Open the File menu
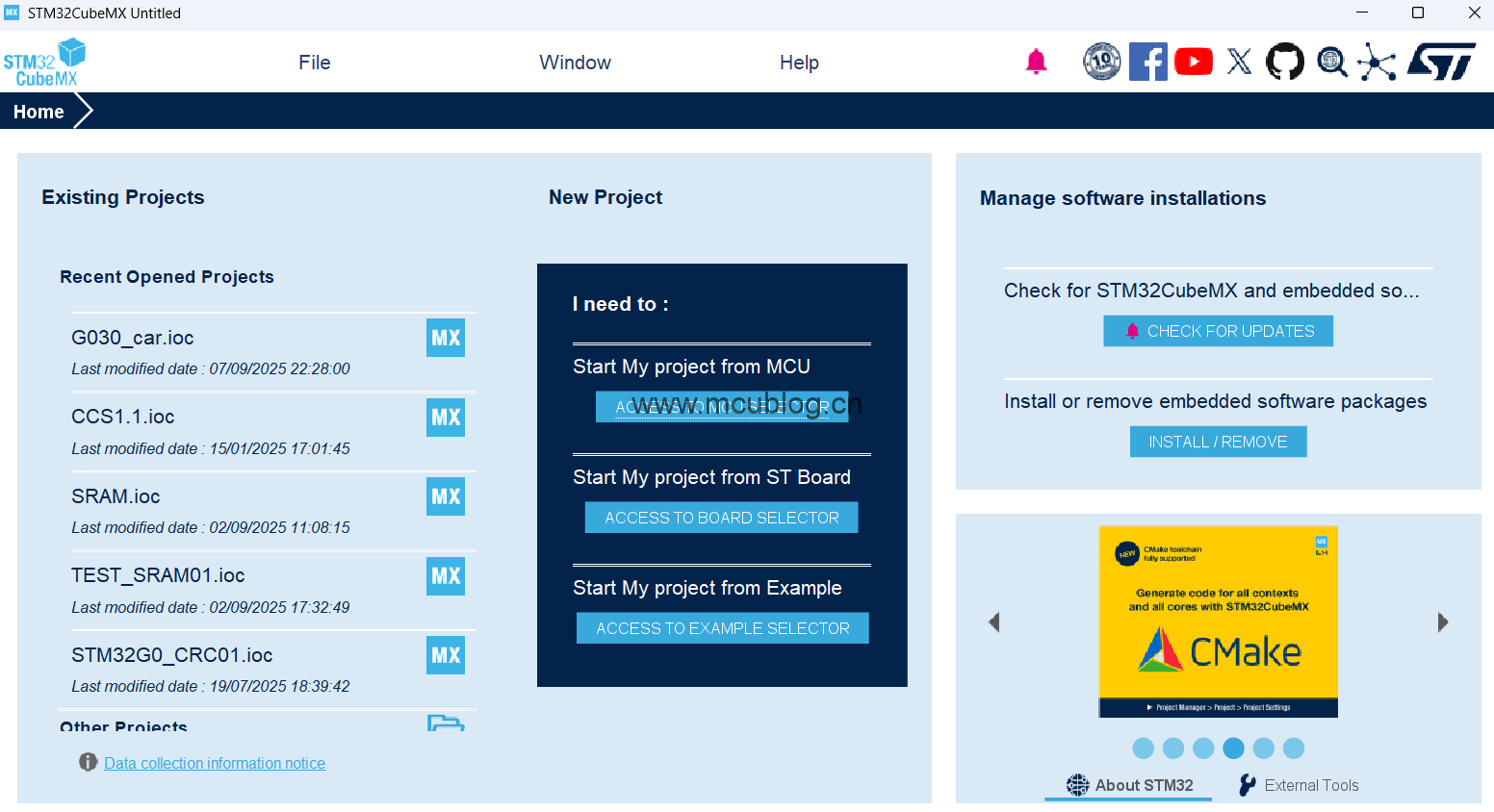The image size is (1494, 812). pyautogui.click(x=315, y=63)
